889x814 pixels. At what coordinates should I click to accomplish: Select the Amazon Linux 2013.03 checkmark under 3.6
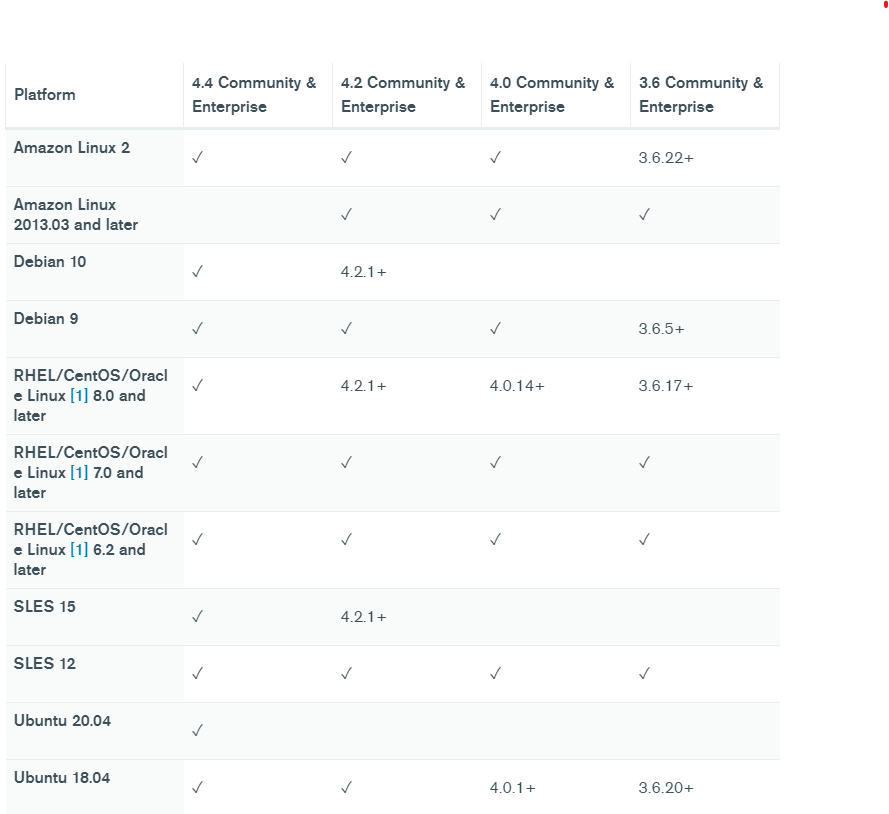(645, 214)
